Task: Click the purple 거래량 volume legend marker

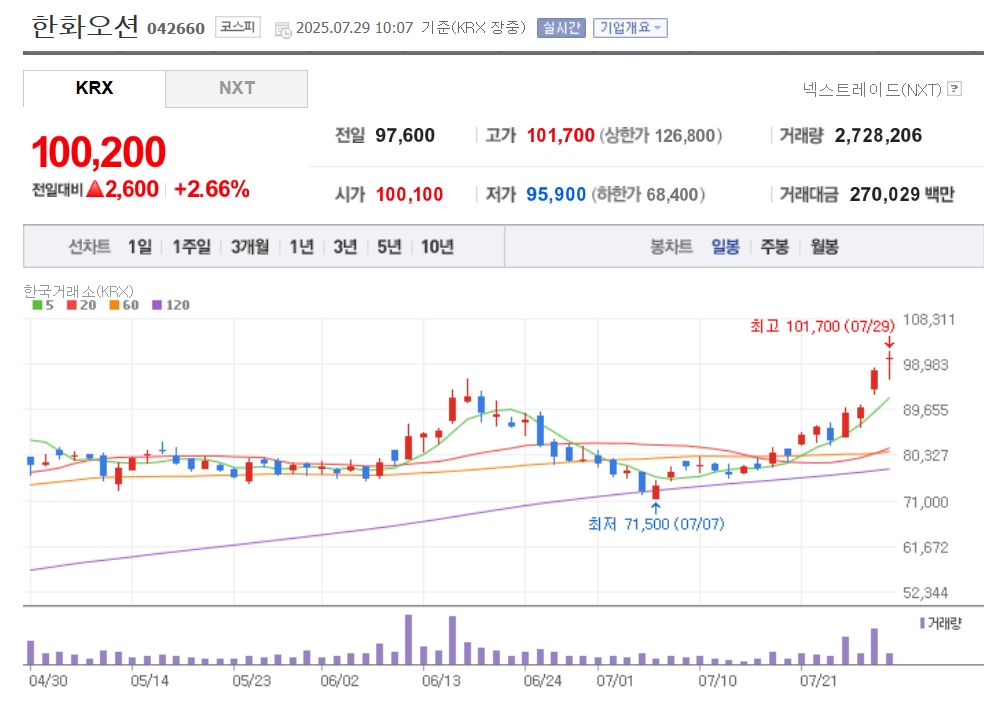Action: [x=922, y=623]
